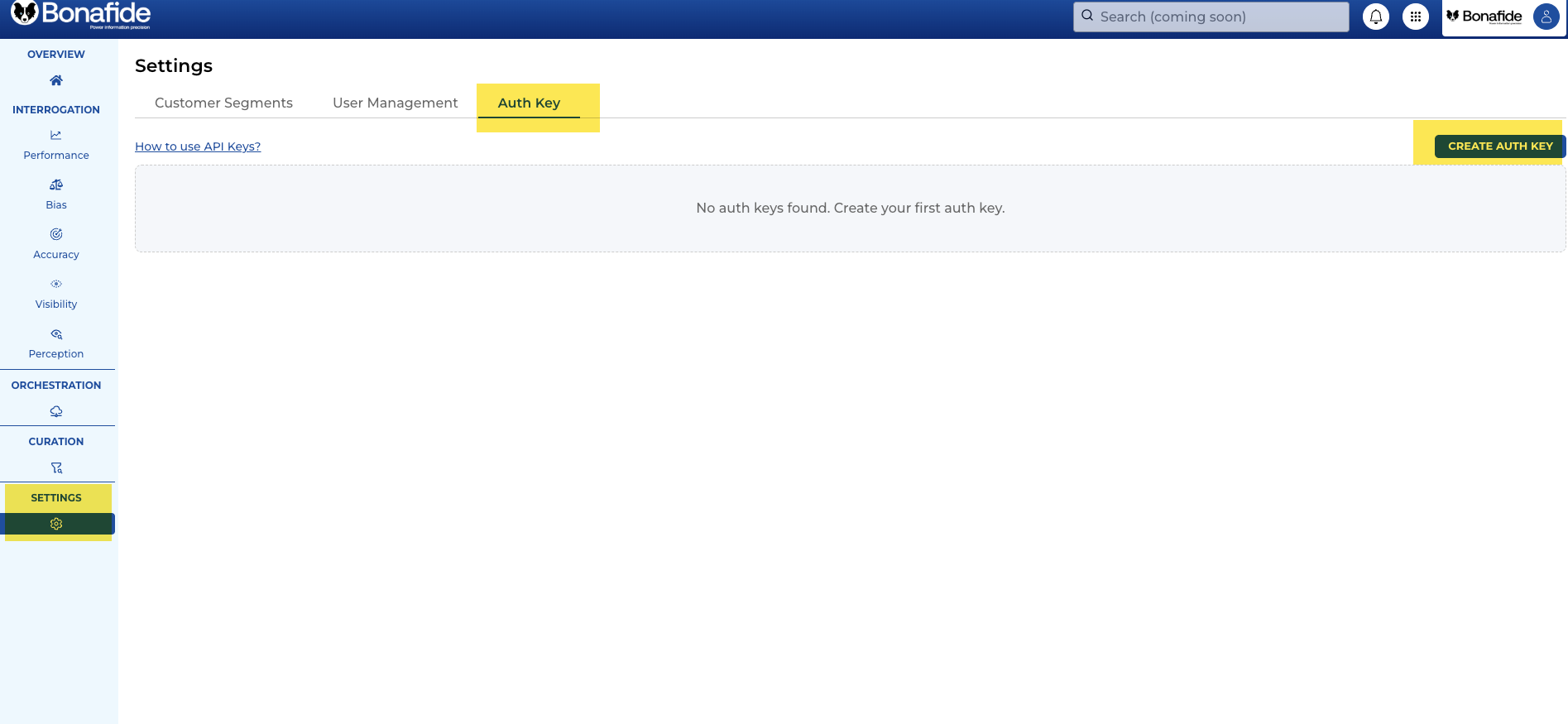This screenshot has width=1568, height=724.
Task: Click the Search (coming soon) field
Action: 1211,17
